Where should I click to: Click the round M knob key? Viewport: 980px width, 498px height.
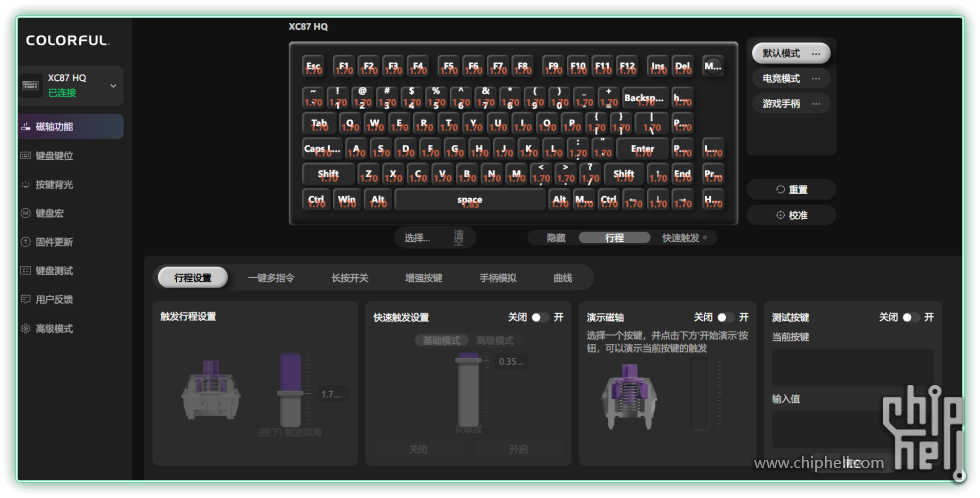pos(713,66)
